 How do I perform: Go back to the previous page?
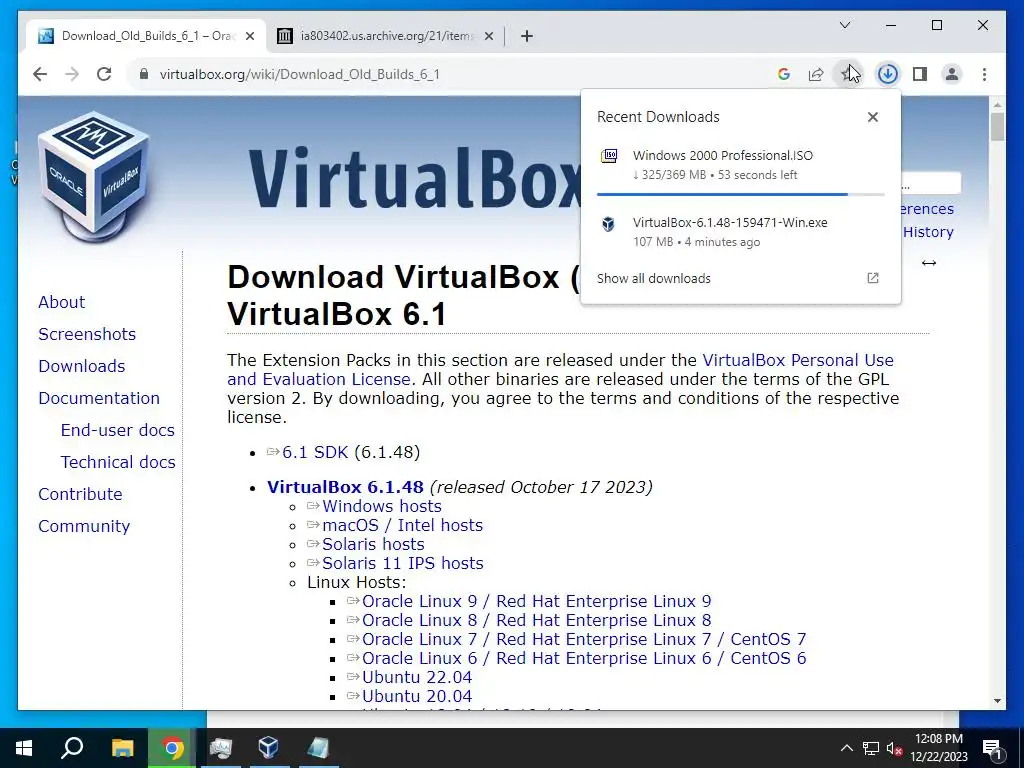point(40,74)
